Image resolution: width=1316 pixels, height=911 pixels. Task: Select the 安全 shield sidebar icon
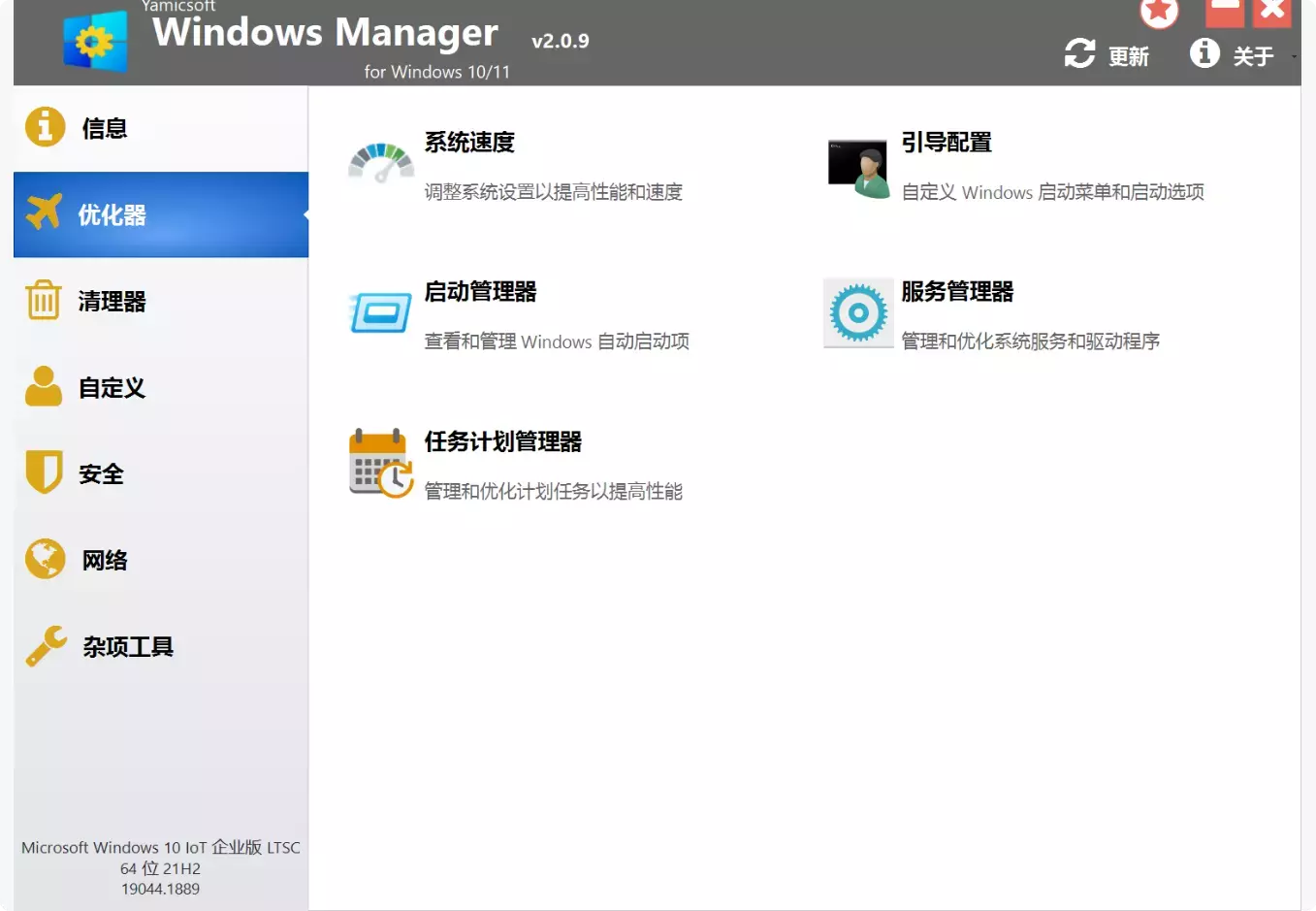44,473
